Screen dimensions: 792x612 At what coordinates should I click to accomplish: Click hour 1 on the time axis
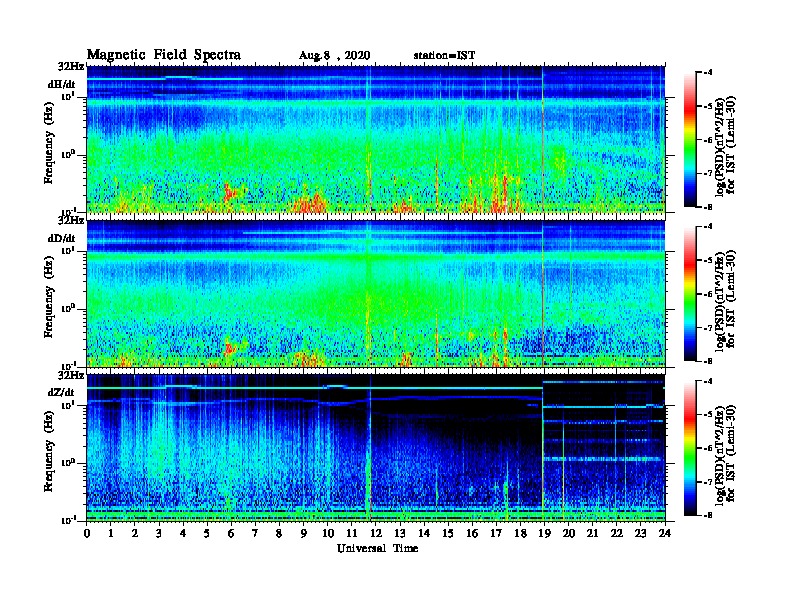click(x=111, y=534)
